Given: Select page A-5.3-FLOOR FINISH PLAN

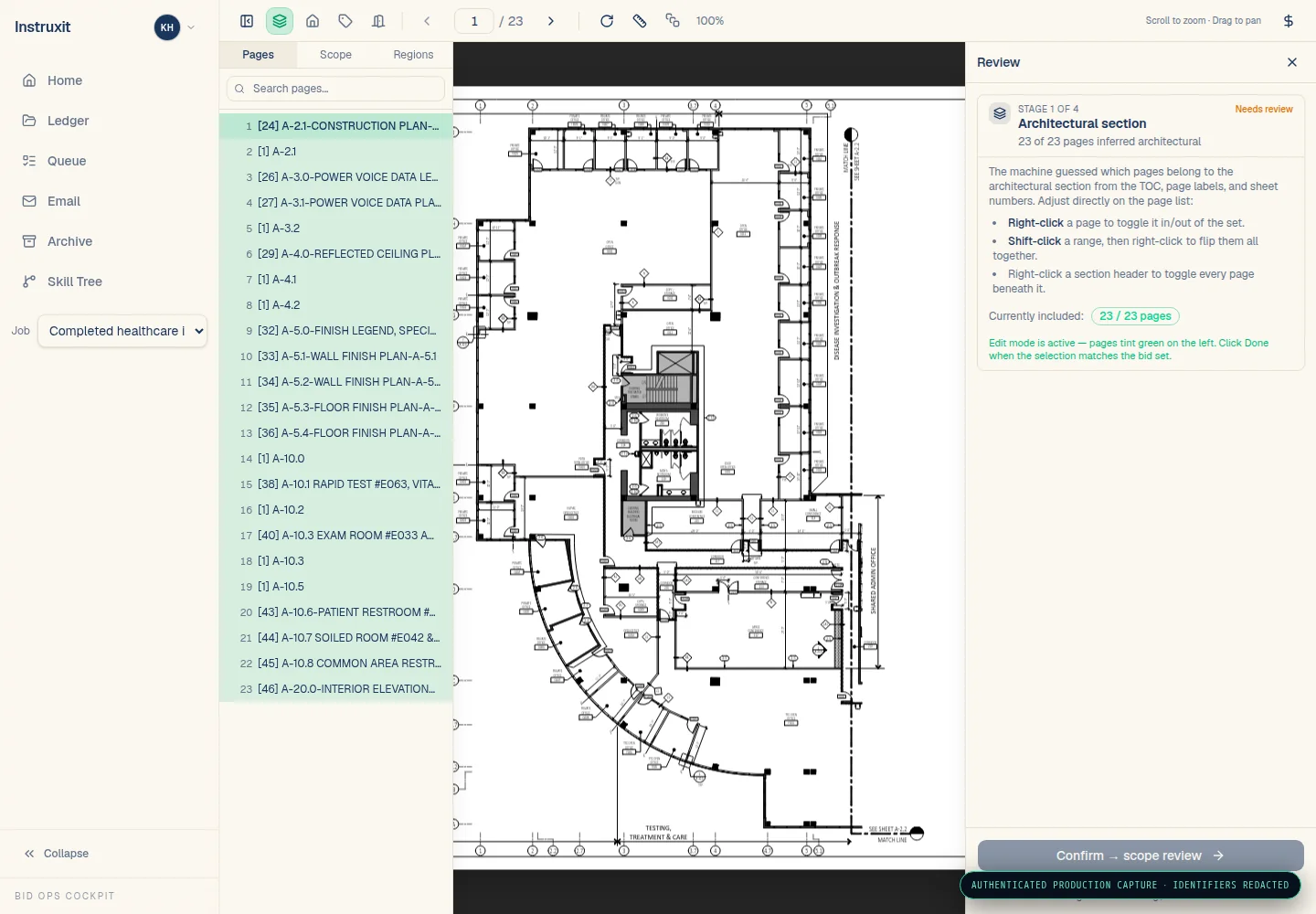Looking at the screenshot, I should coord(336,408).
